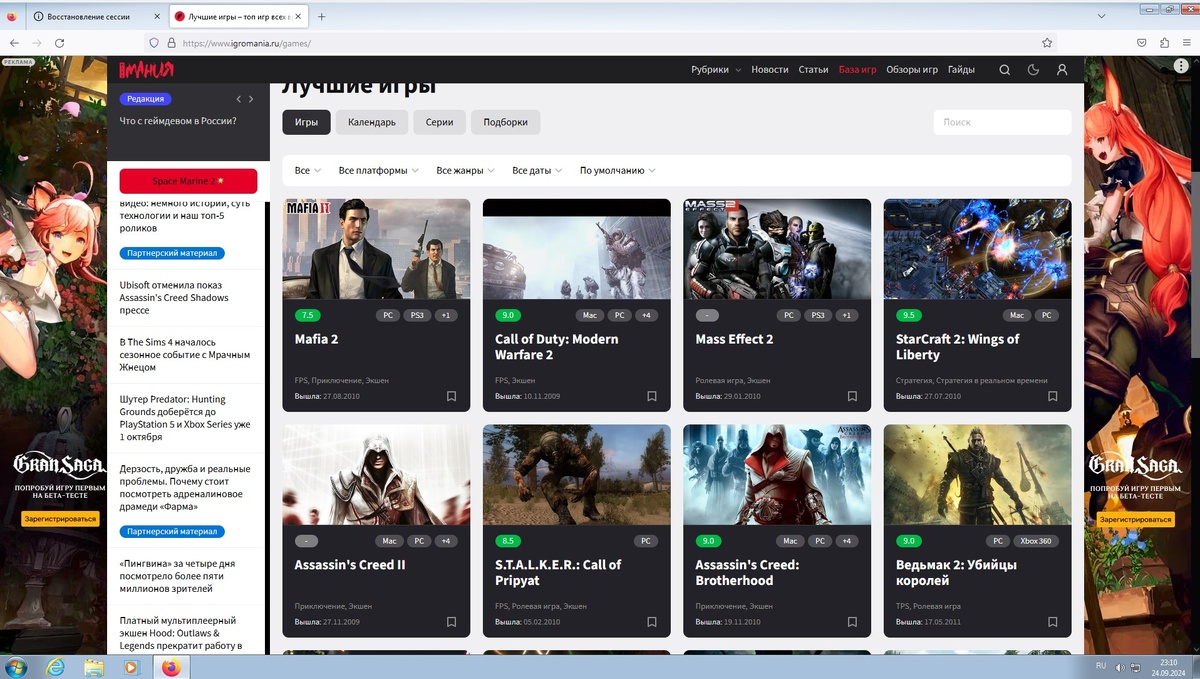Screen dimensions: 1200x679
Task: Open The Sims 4 news link
Action: pyautogui.click(x=185, y=355)
